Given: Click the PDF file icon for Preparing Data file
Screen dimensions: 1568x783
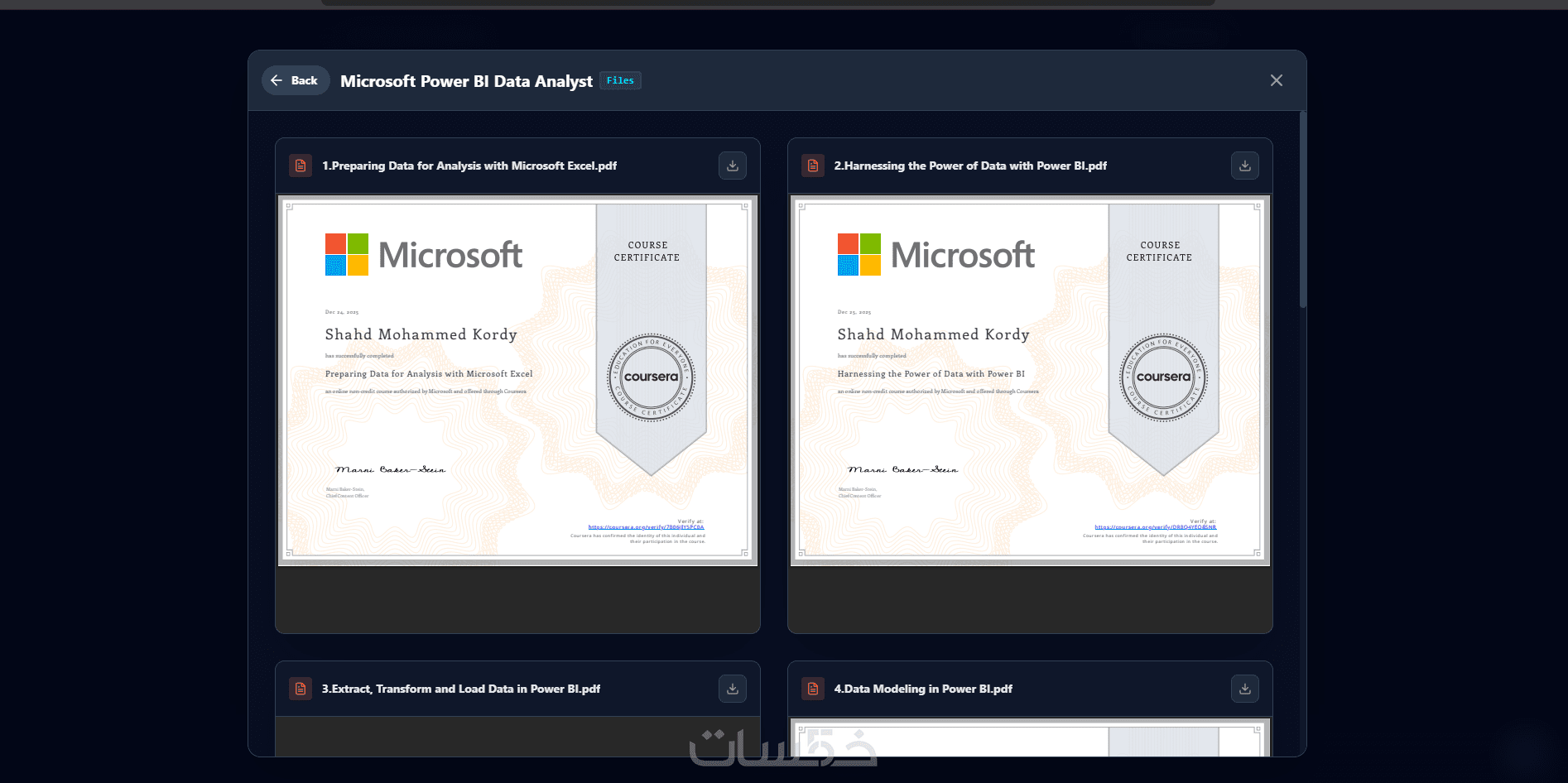Looking at the screenshot, I should 301,166.
